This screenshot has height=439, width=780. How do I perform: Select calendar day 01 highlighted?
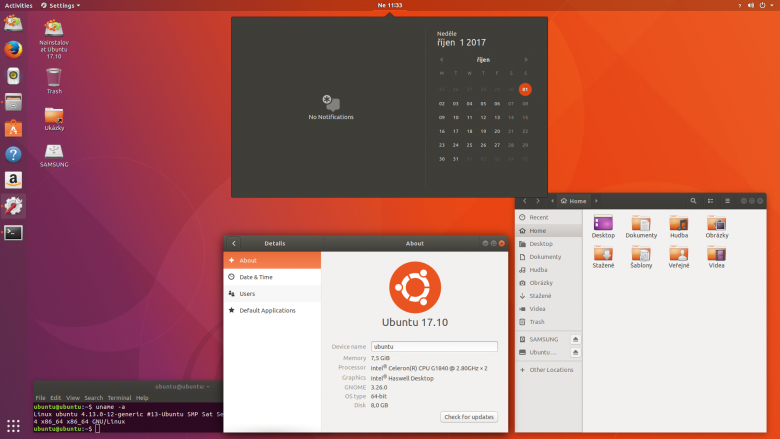coord(525,89)
